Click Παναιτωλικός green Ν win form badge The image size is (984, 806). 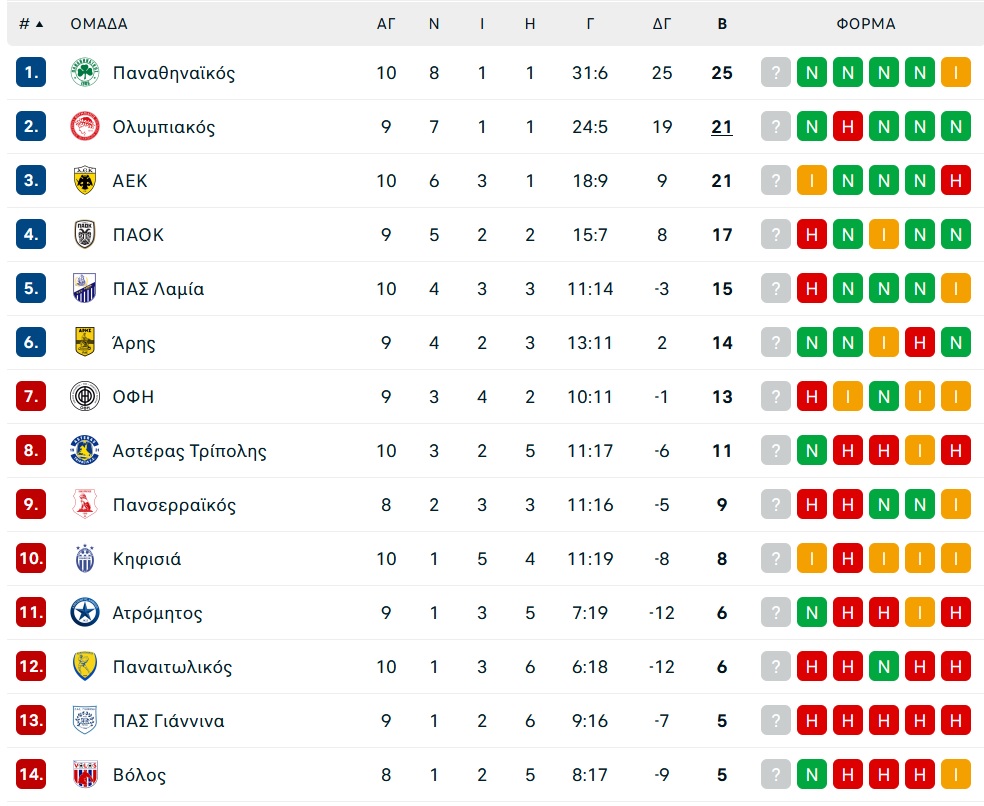(x=884, y=667)
